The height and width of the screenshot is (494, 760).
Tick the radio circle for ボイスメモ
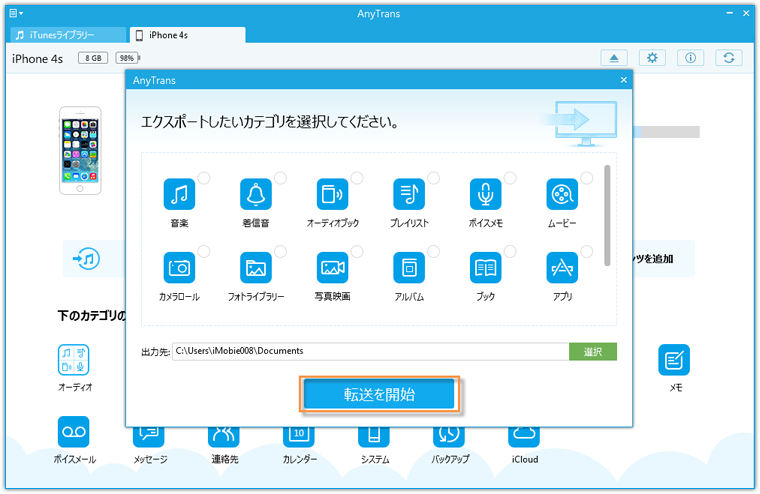point(510,178)
